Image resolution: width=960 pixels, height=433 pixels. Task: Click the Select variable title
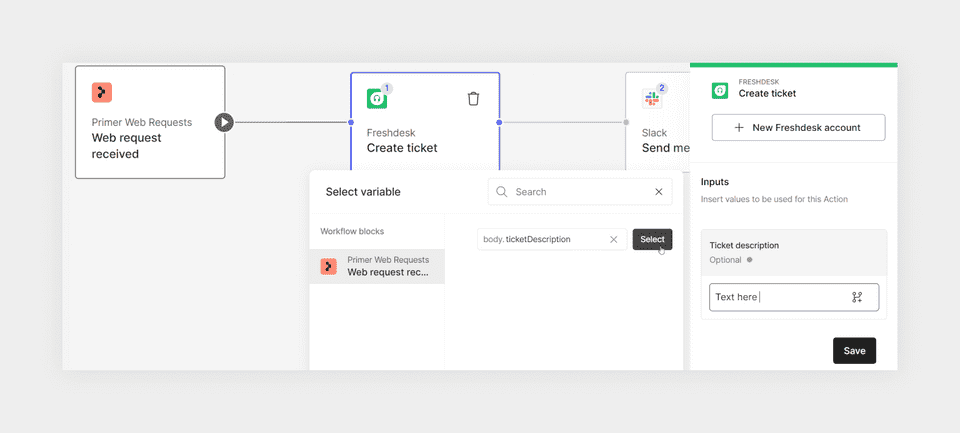point(363,192)
